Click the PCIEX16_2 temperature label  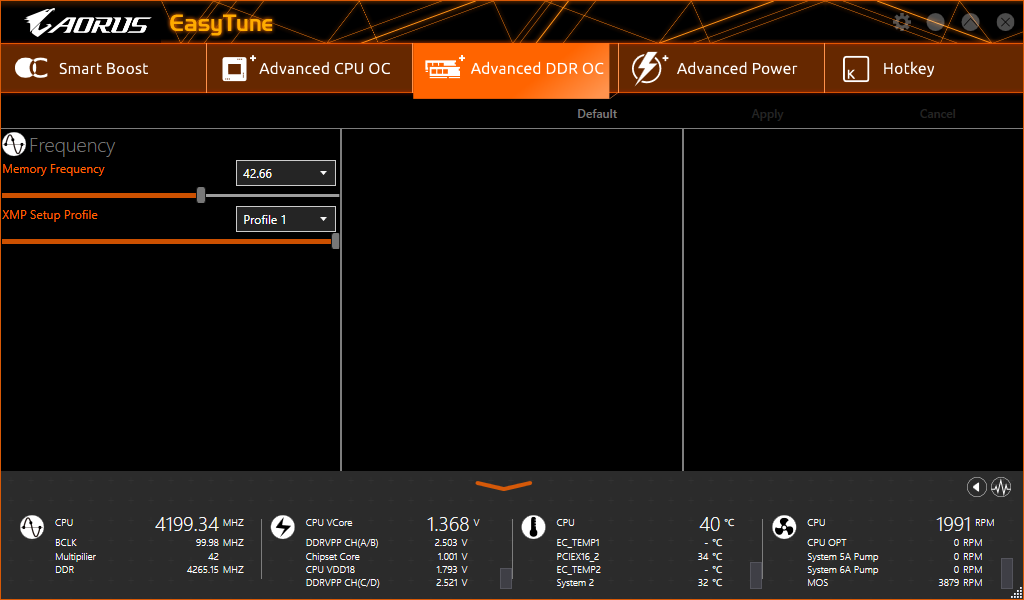pyautogui.click(x=578, y=557)
